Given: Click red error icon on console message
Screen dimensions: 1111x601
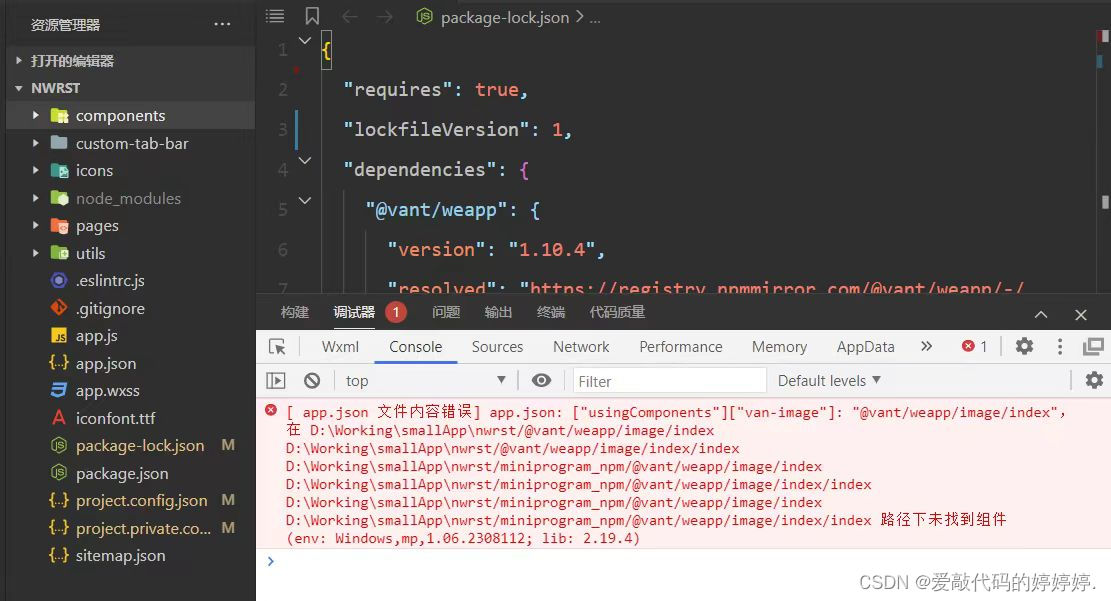Looking at the screenshot, I should [x=271, y=410].
